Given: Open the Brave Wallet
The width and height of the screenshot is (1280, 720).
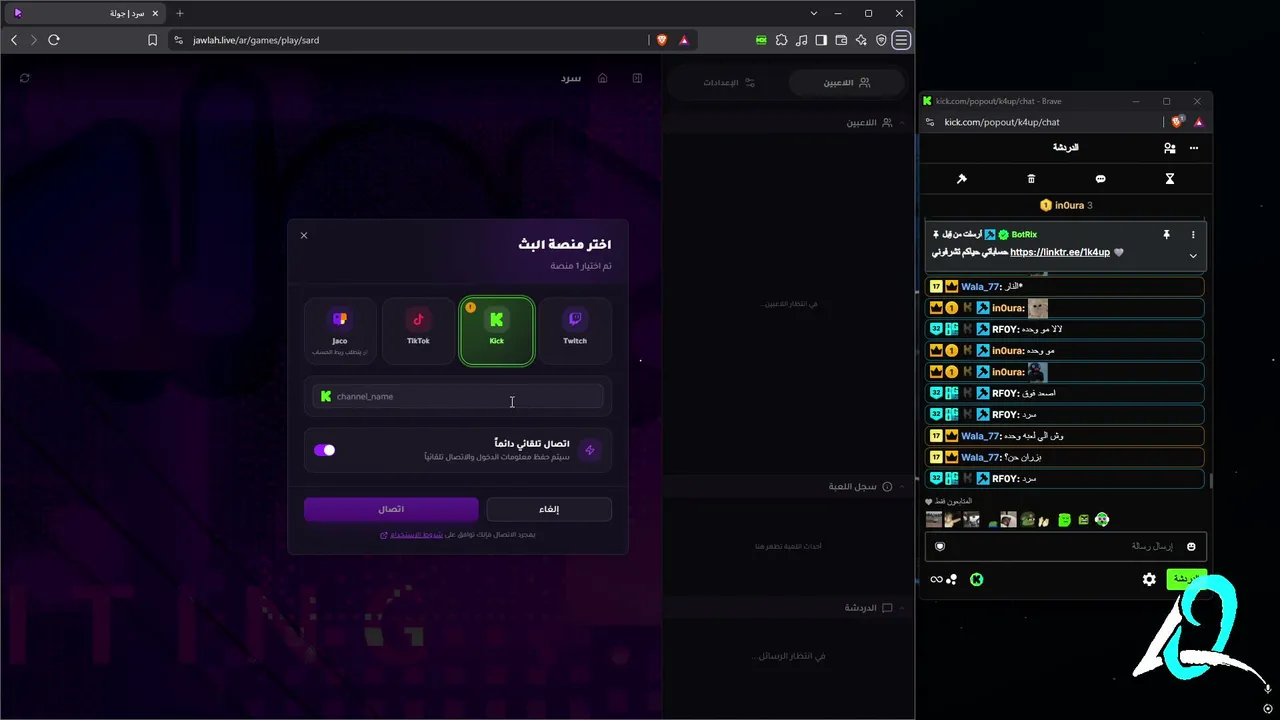Looking at the screenshot, I should click(841, 40).
